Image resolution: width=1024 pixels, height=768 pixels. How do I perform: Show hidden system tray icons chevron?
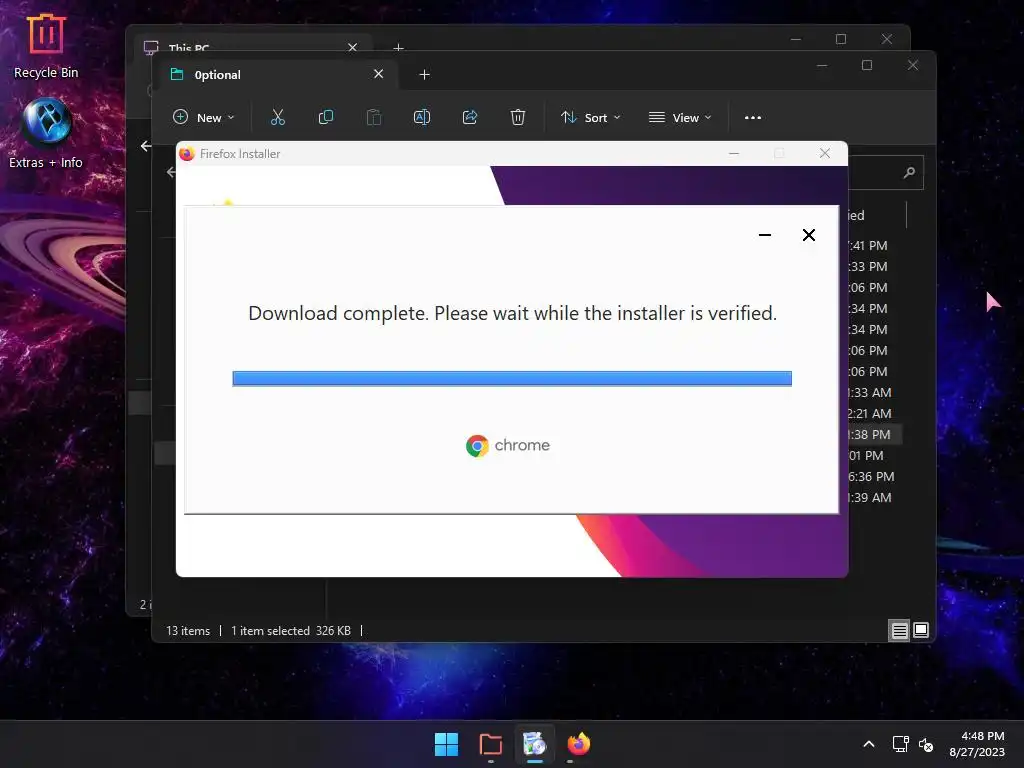pos(869,744)
